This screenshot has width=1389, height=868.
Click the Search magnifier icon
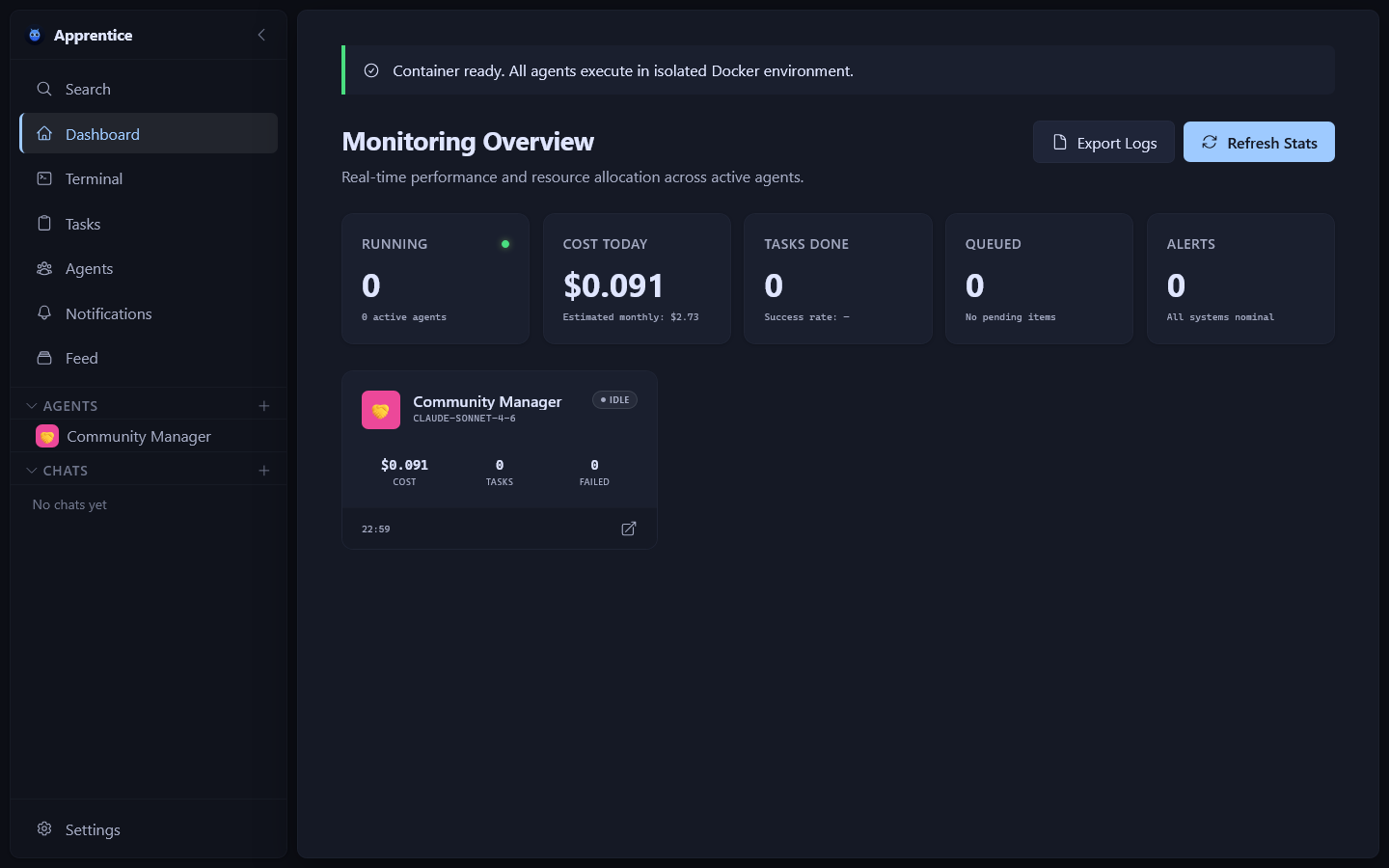coord(44,89)
